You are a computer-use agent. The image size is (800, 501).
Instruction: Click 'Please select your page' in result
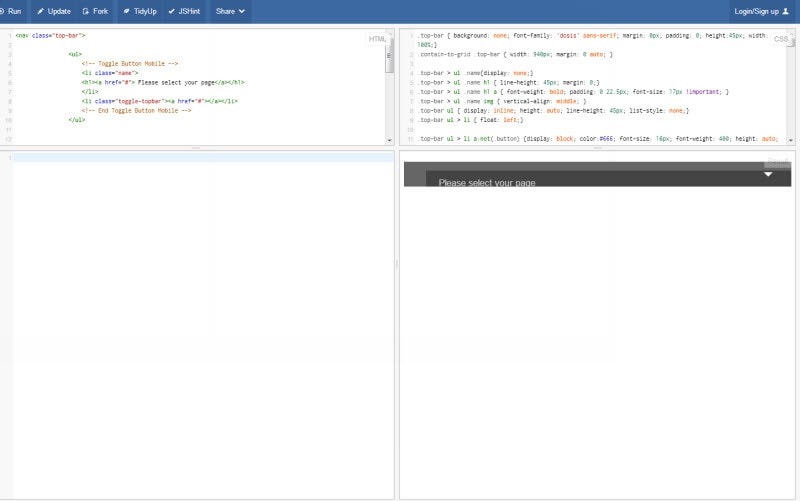coord(487,183)
